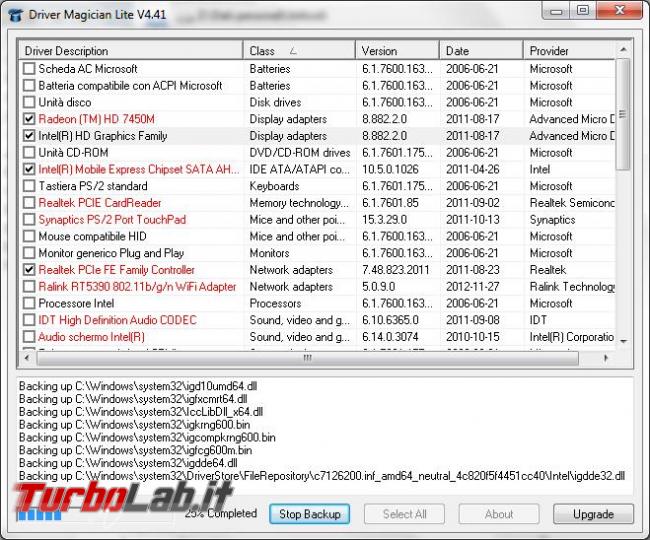650x540 pixels.
Task: Check Synaptics PS/2 Port TouchPad checkbox
Action: click(29, 219)
